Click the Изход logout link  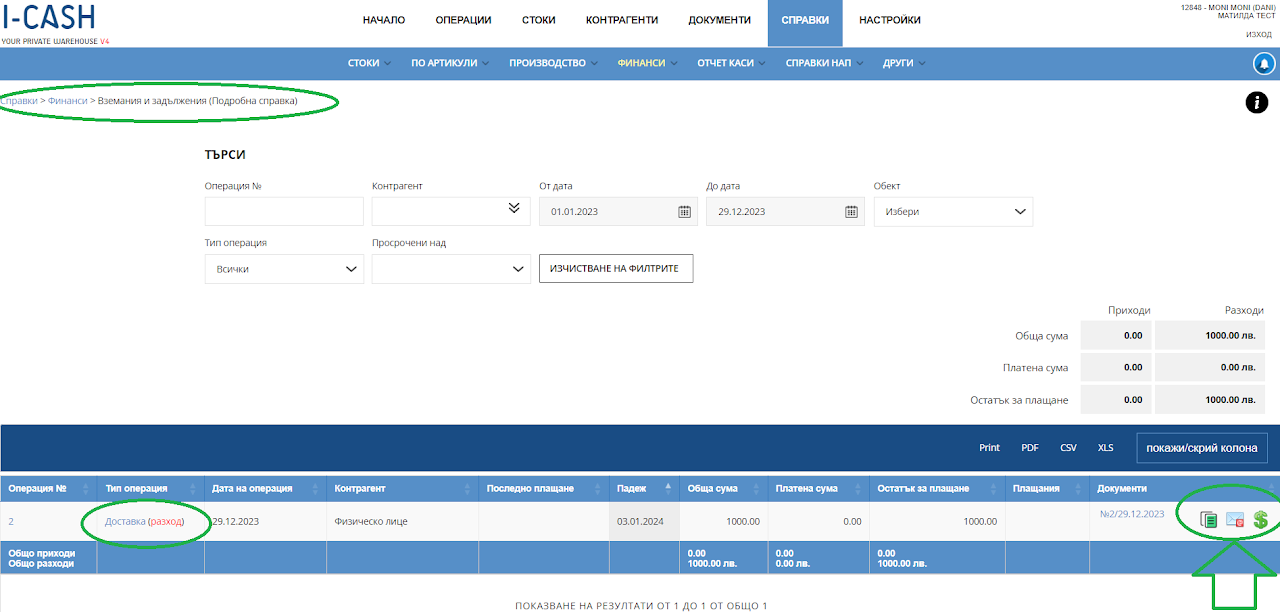[1259, 35]
